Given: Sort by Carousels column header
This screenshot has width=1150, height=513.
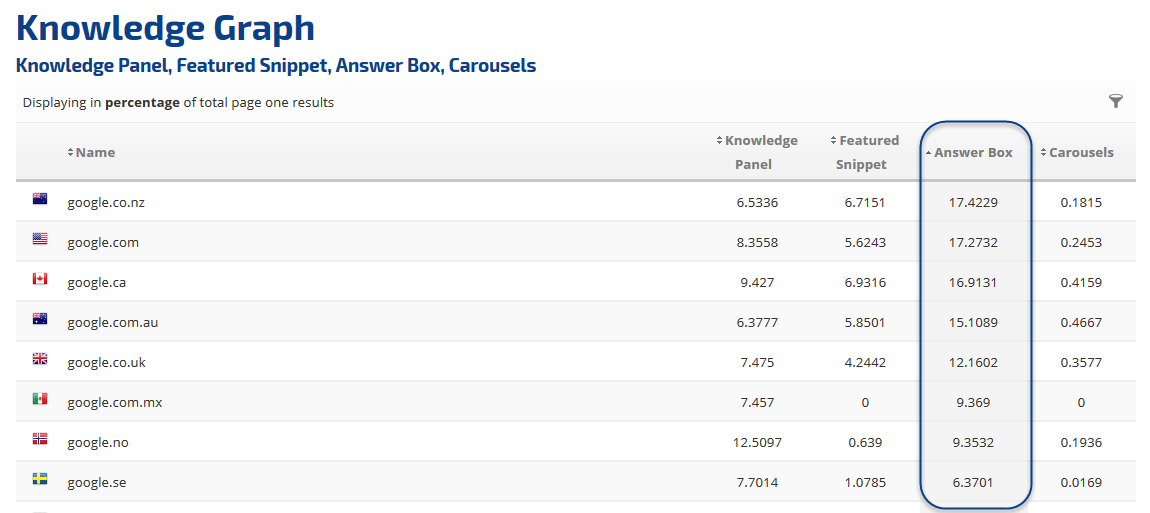Looking at the screenshot, I should [1080, 153].
